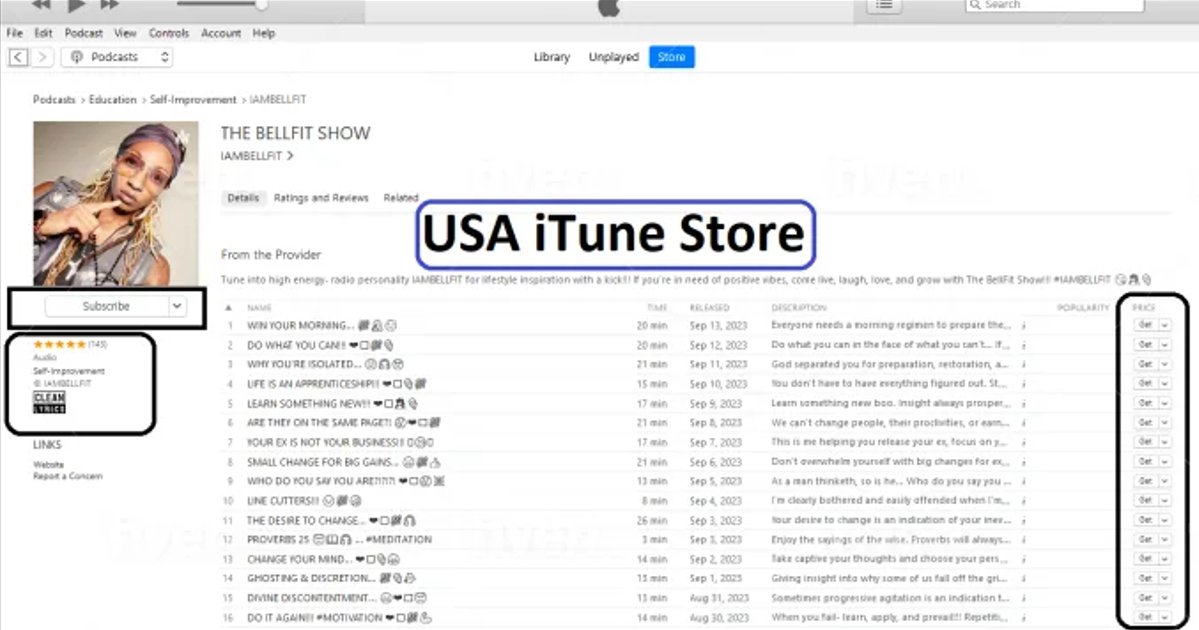The width and height of the screenshot is (1199, 630).
Task: Show info for THE DESIRE TO CHANGE description
Action: [x=1024, y=521]
